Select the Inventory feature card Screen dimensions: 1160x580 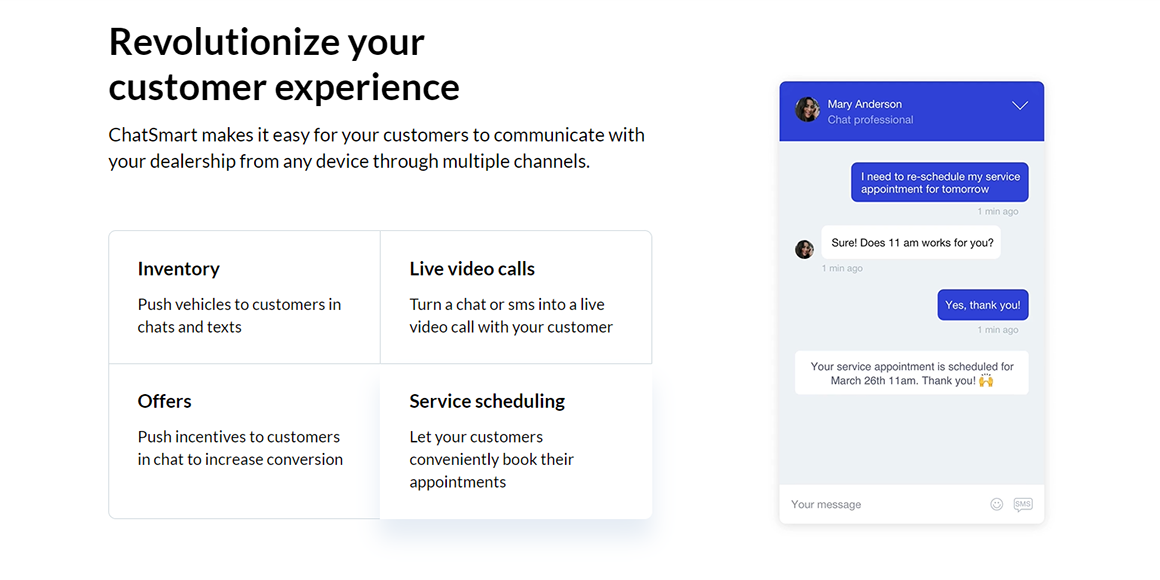[x=244, y=297]
